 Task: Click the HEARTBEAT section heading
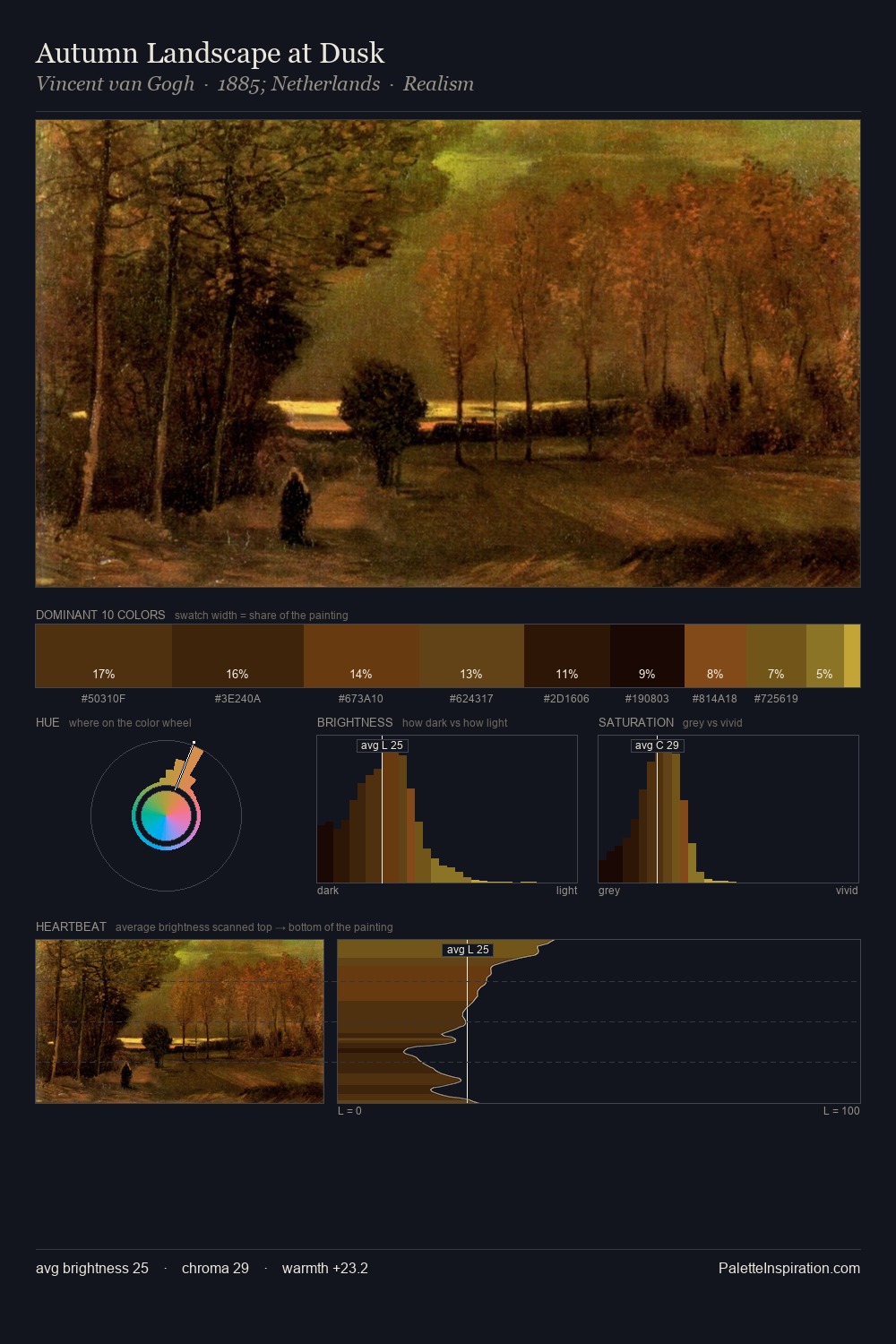(71, 926)
